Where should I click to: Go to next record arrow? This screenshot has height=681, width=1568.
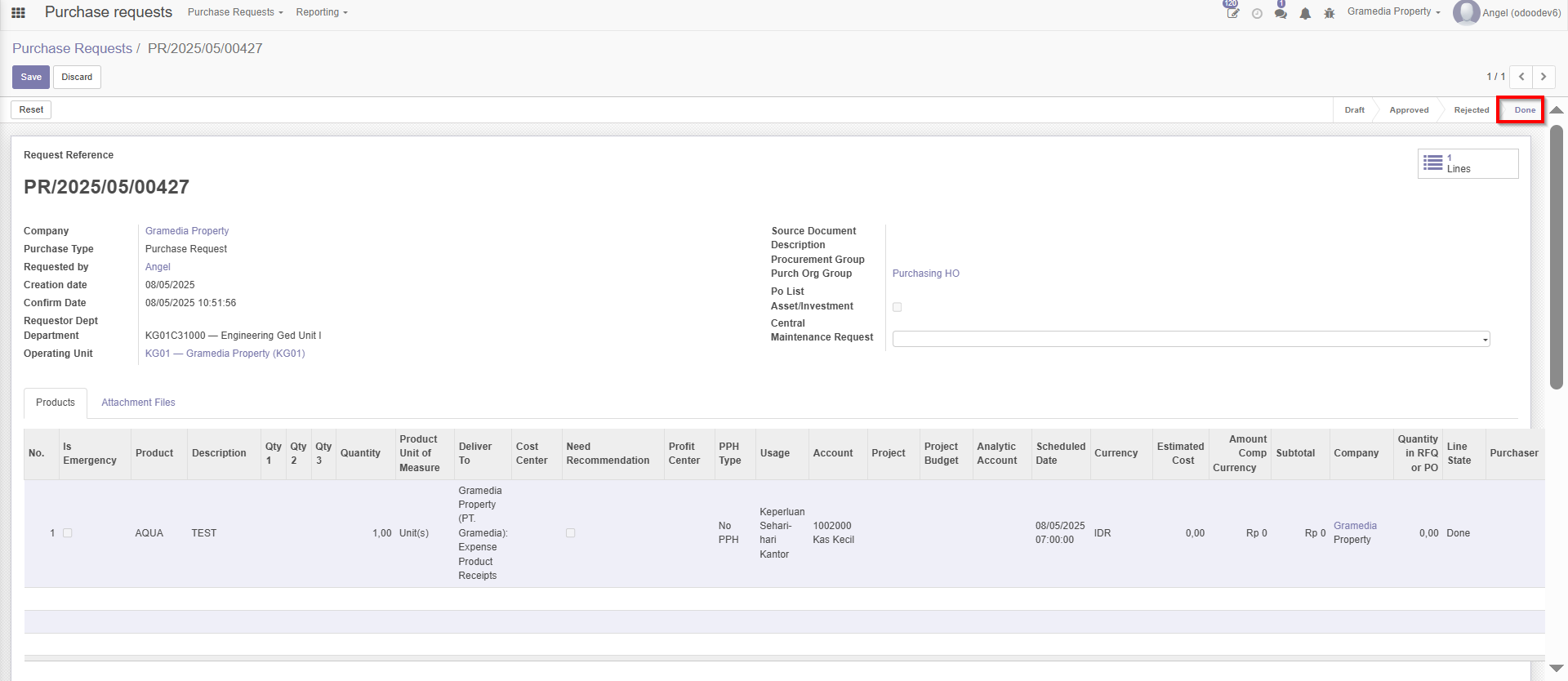coord(1543,77)
